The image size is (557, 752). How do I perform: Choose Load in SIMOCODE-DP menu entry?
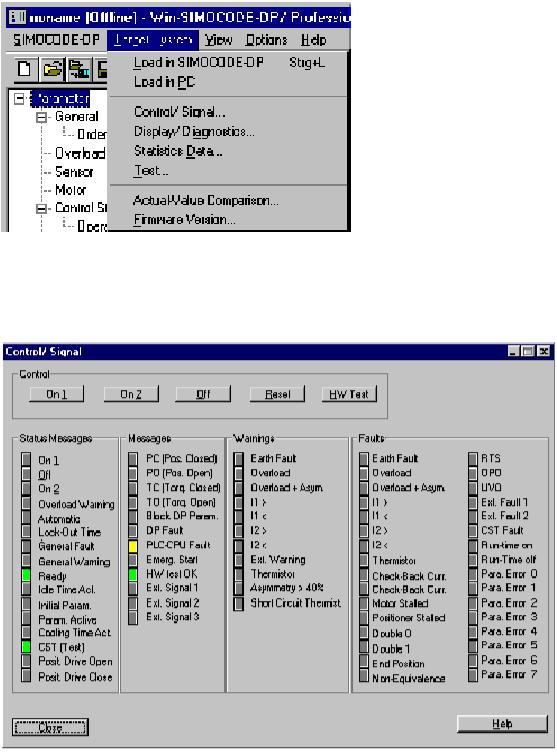[228, 62]
